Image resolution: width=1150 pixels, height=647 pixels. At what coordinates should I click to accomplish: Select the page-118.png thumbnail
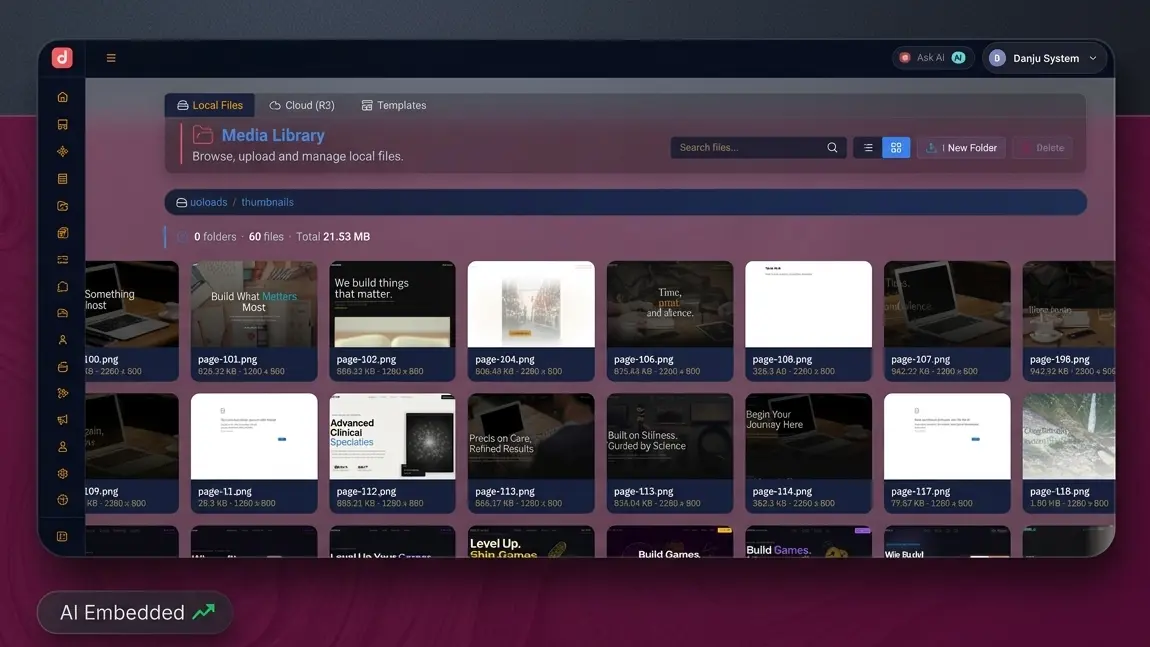1069,453
